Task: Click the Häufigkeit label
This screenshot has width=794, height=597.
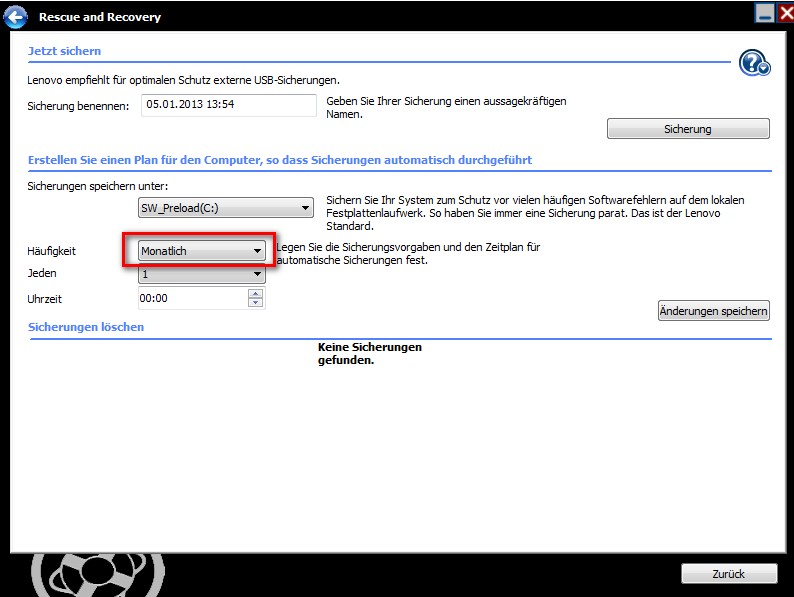Action: (52, 251)
